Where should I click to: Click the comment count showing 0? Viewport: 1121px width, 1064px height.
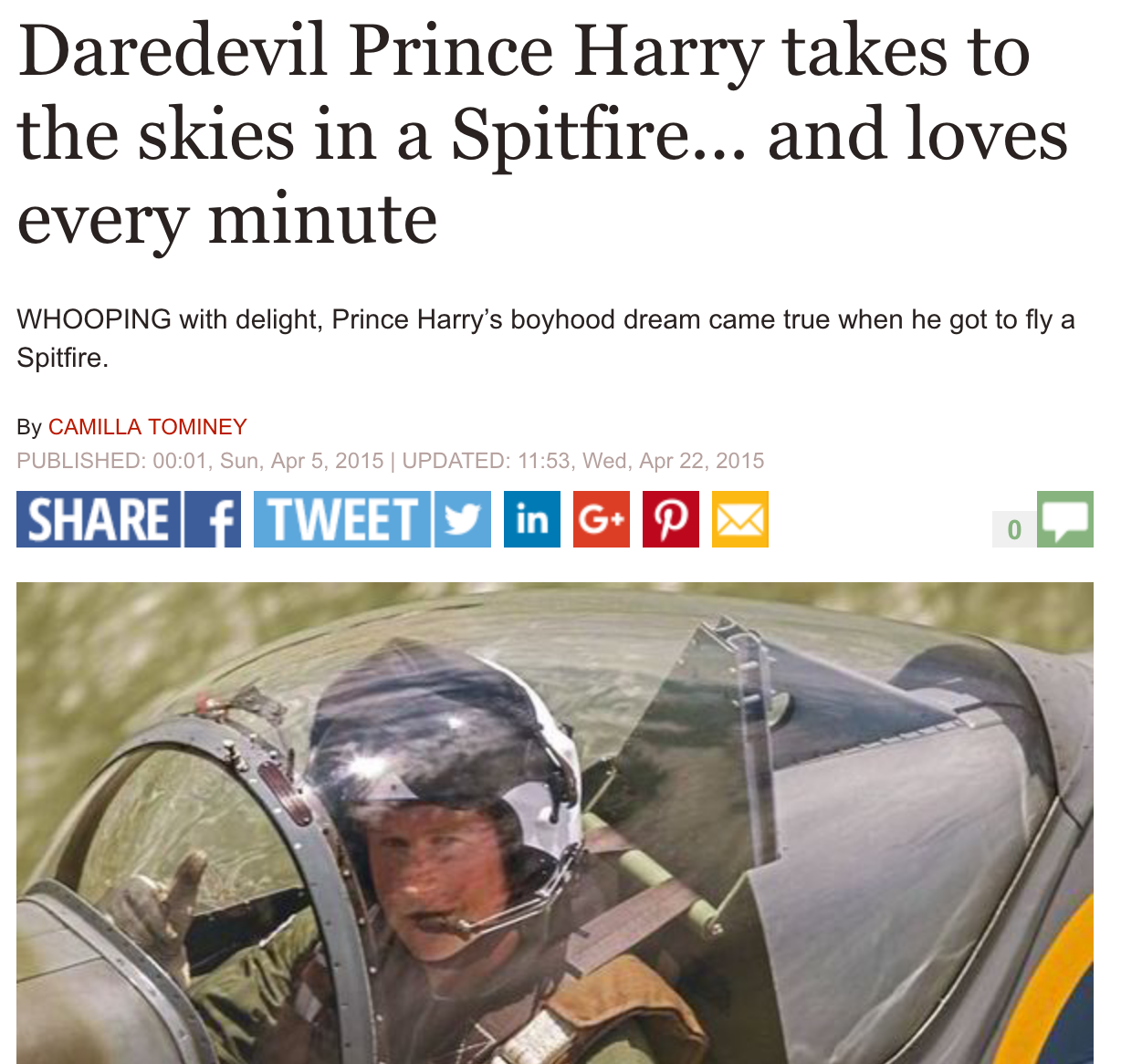(x=1014, y=529)
